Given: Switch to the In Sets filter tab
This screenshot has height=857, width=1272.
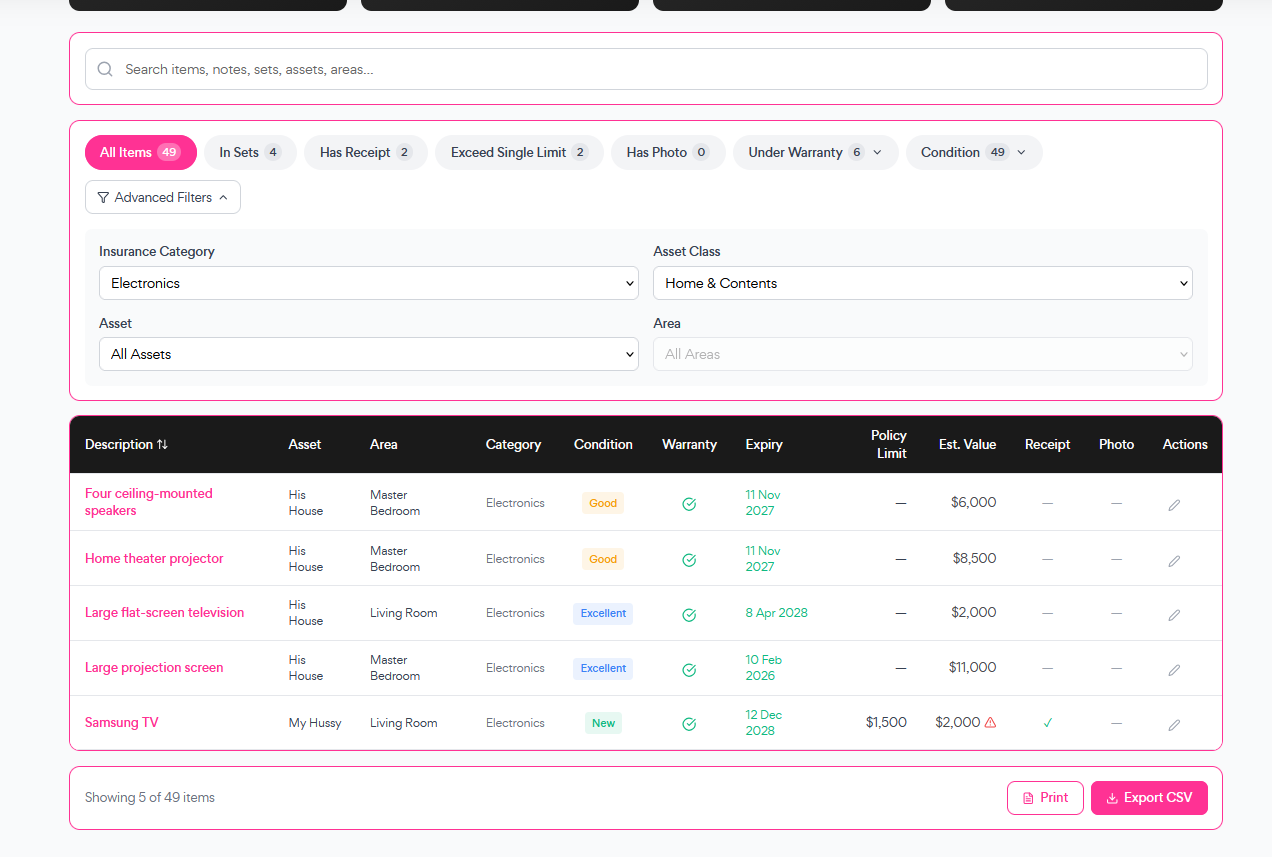Looking at the screenshot, I should [x=250, y=153].
